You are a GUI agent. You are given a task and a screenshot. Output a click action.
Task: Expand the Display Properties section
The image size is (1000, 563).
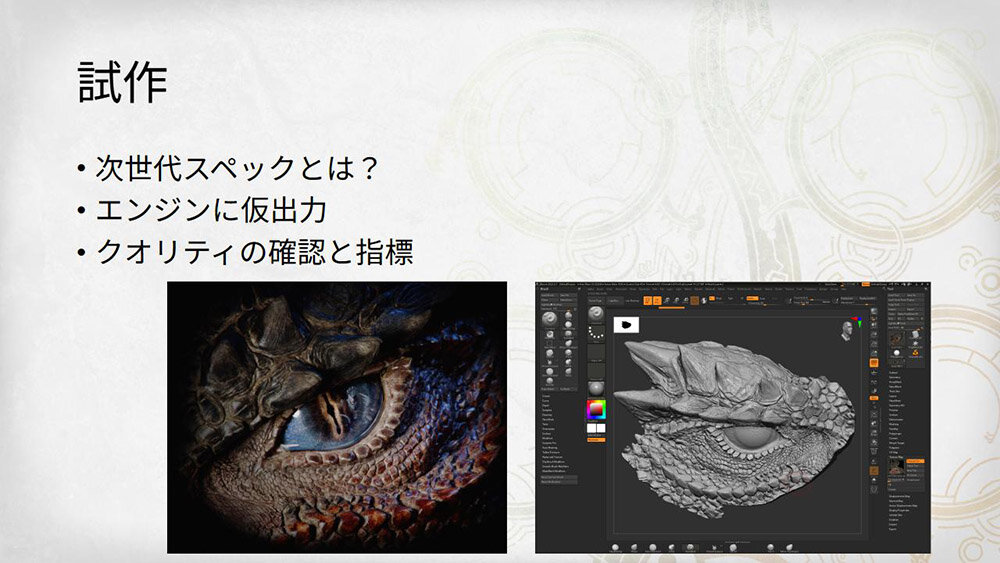[x=899, y=511]
